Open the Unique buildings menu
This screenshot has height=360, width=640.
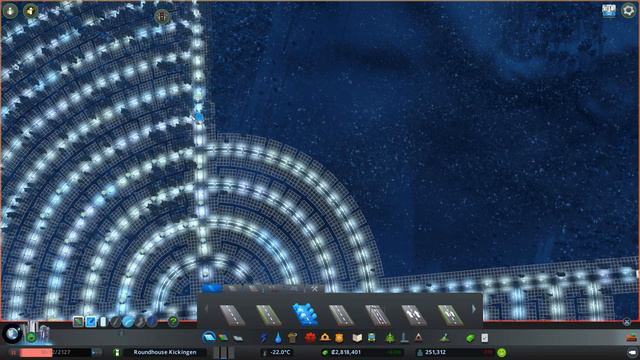(404, 338)
